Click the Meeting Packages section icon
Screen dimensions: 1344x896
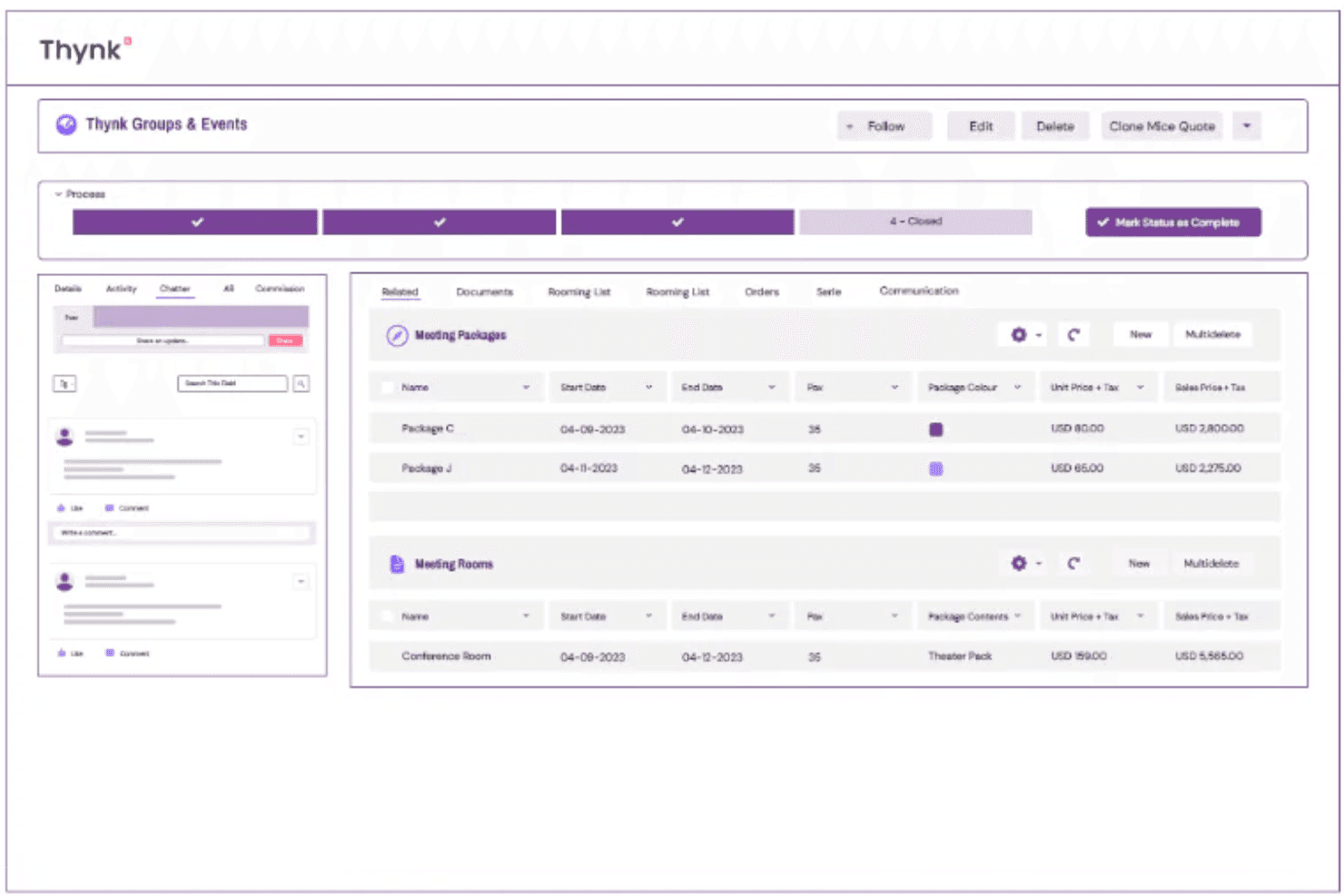(397, 336)
